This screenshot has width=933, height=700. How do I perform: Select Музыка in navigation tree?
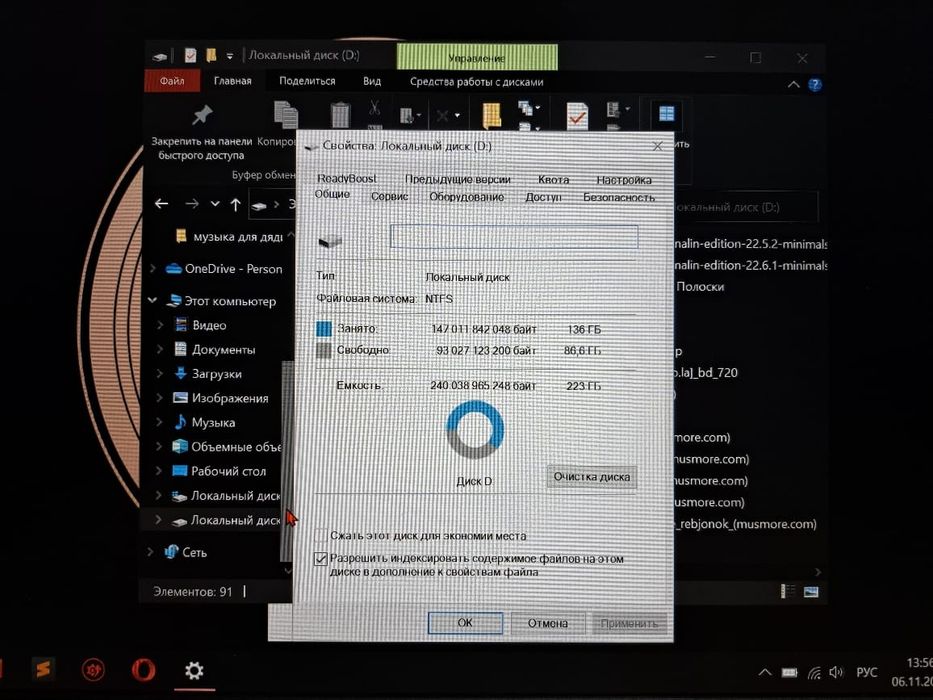[x=213, y=423]
